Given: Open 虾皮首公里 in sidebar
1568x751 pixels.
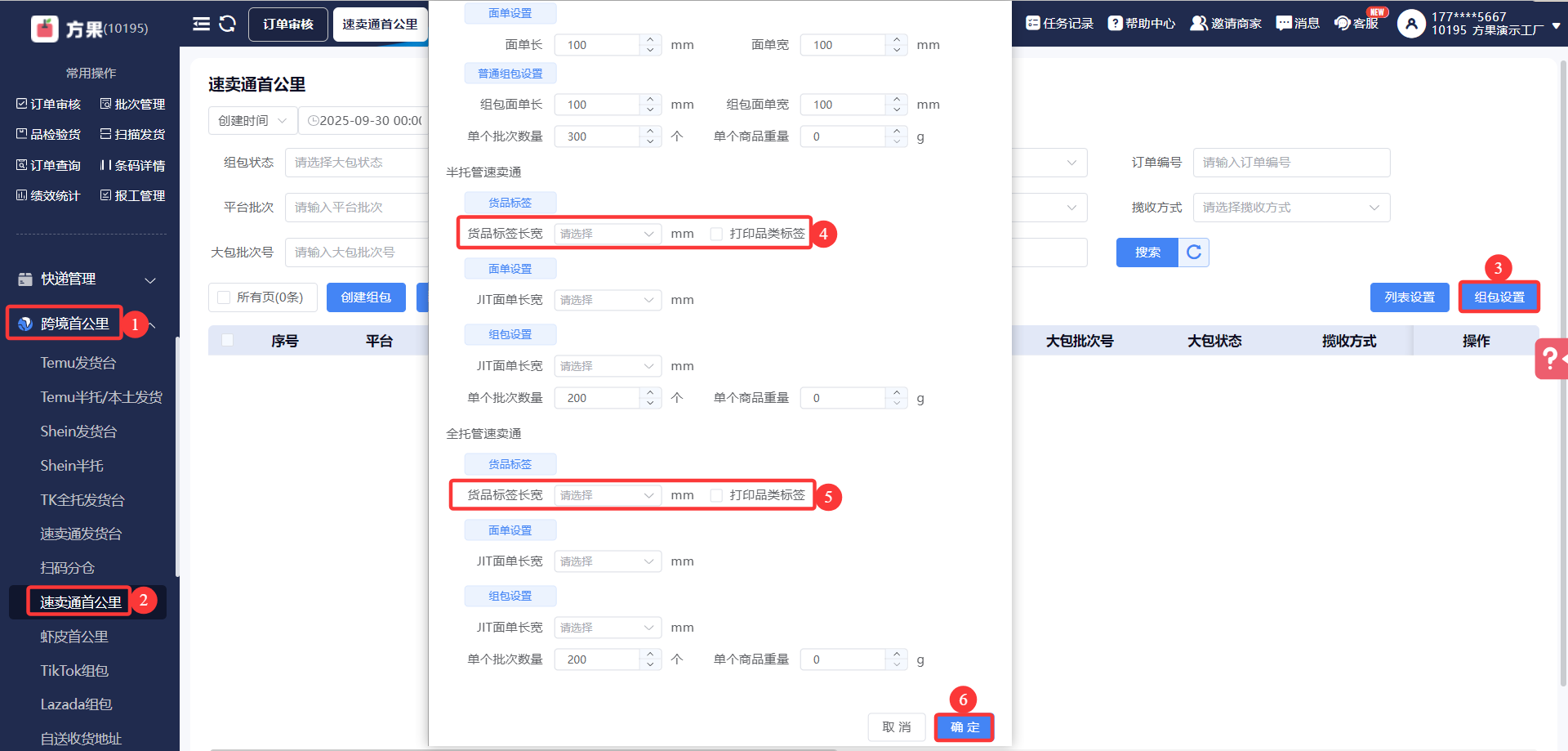Looking at the screenshot, I should [74, 637].
